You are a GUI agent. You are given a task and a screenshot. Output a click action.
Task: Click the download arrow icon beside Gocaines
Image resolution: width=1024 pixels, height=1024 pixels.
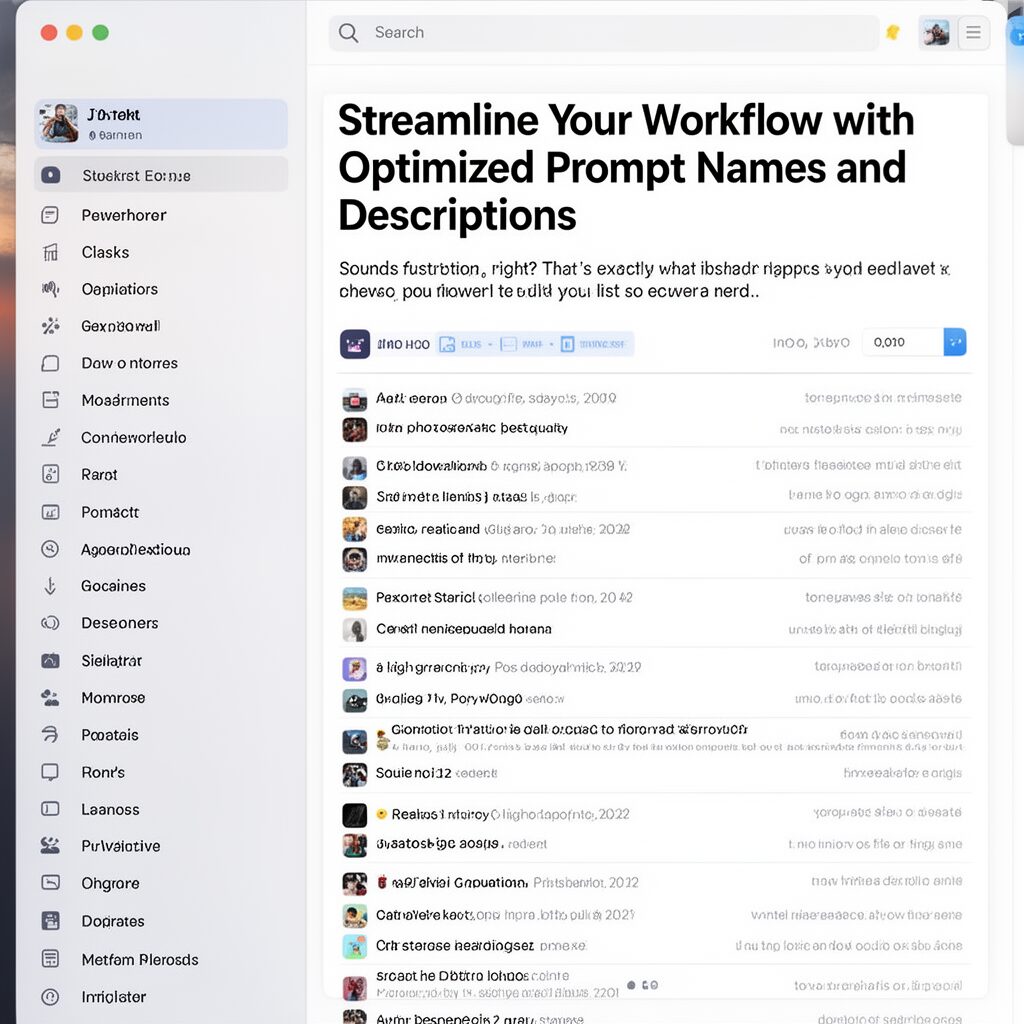[x=50, y=586]
